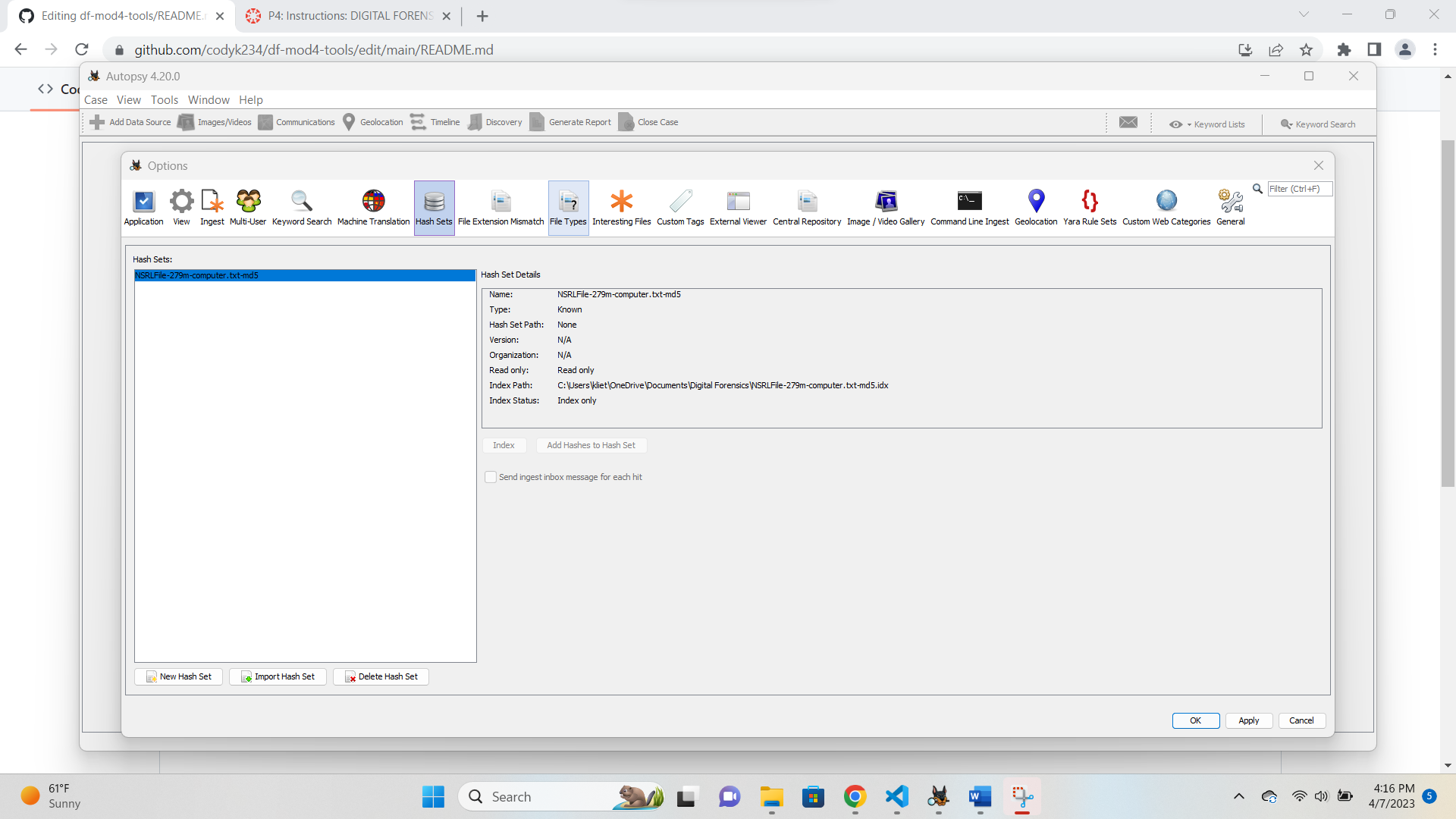Open Interesting Files options
The width and height of the screenshot is (1456, 819).
click(621, 206)
